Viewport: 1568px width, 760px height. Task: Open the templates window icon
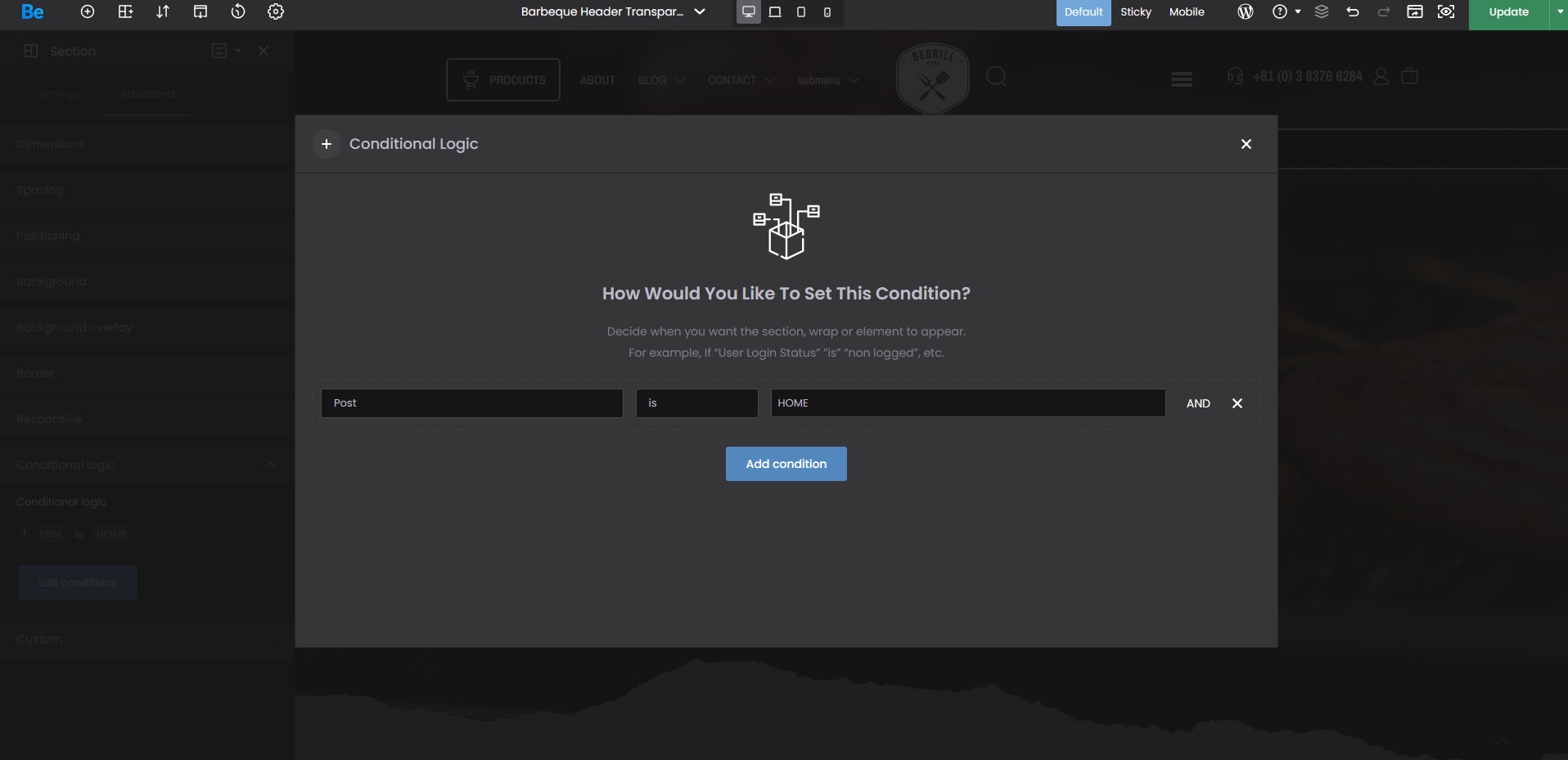(201, 11)
